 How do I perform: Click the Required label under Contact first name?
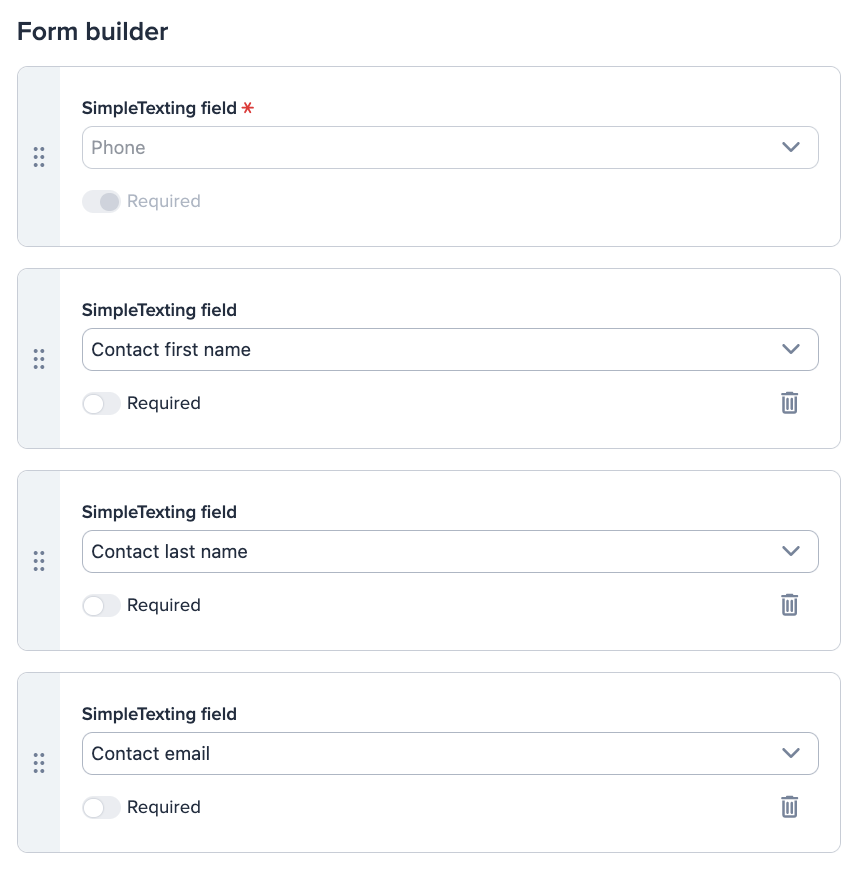click(x=164, y=403)
